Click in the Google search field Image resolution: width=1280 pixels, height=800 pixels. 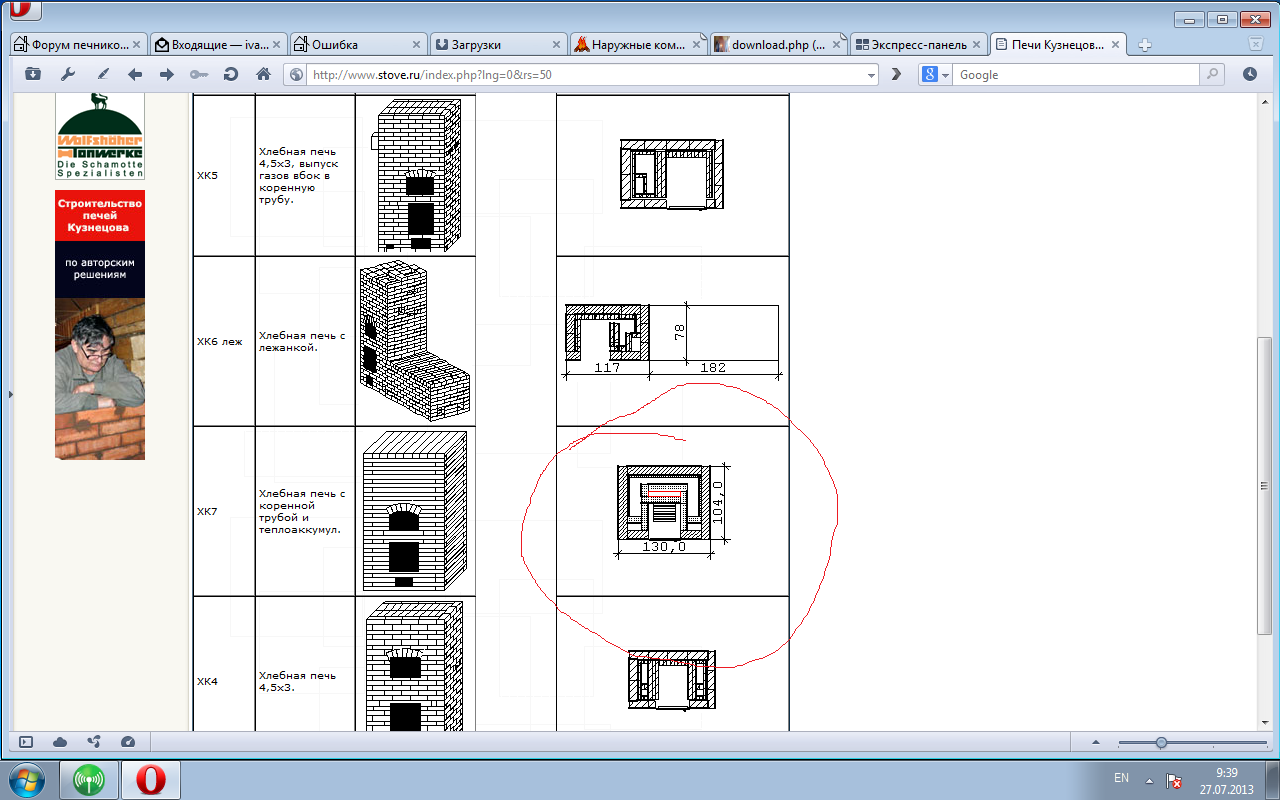tap(1075, 75)
